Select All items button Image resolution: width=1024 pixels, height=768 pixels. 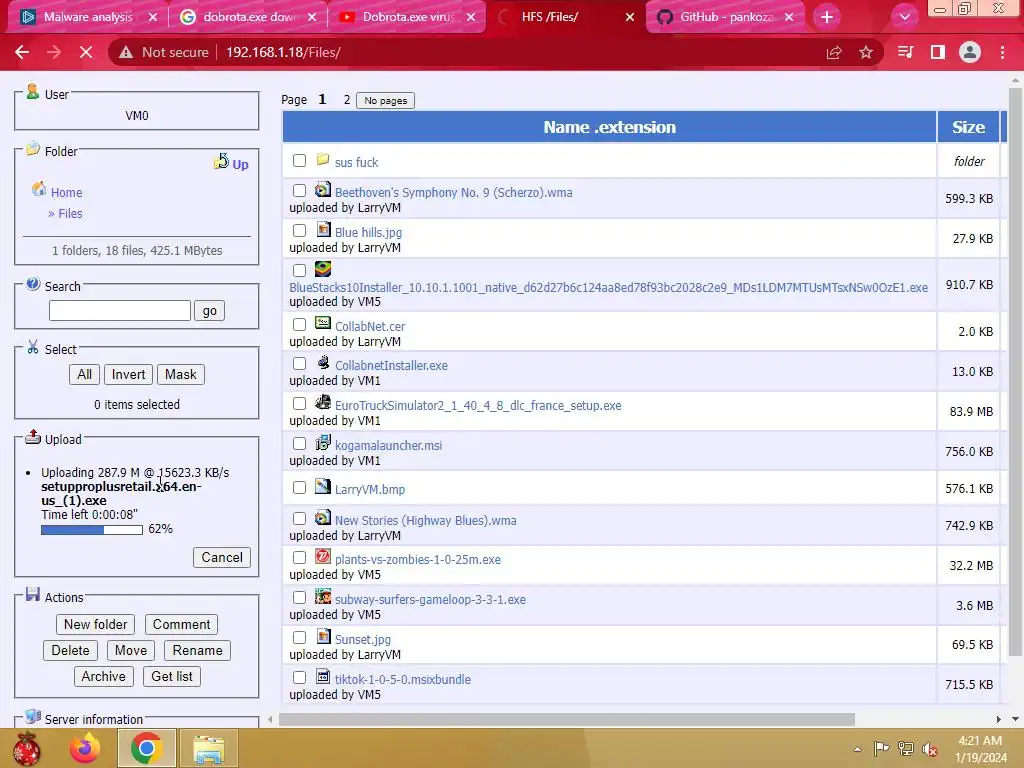84,374
